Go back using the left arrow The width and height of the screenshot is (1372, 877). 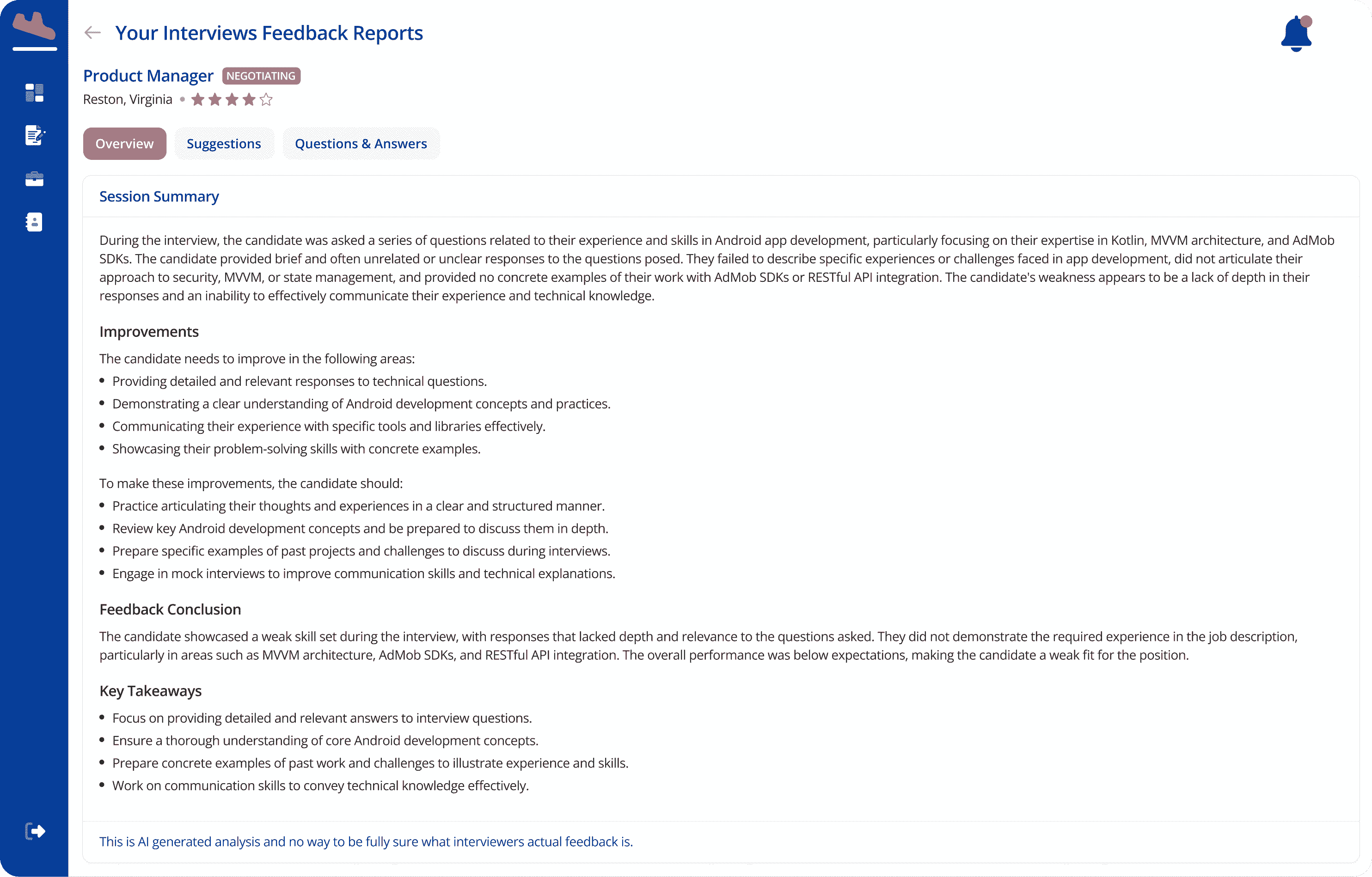pos(92,33)
